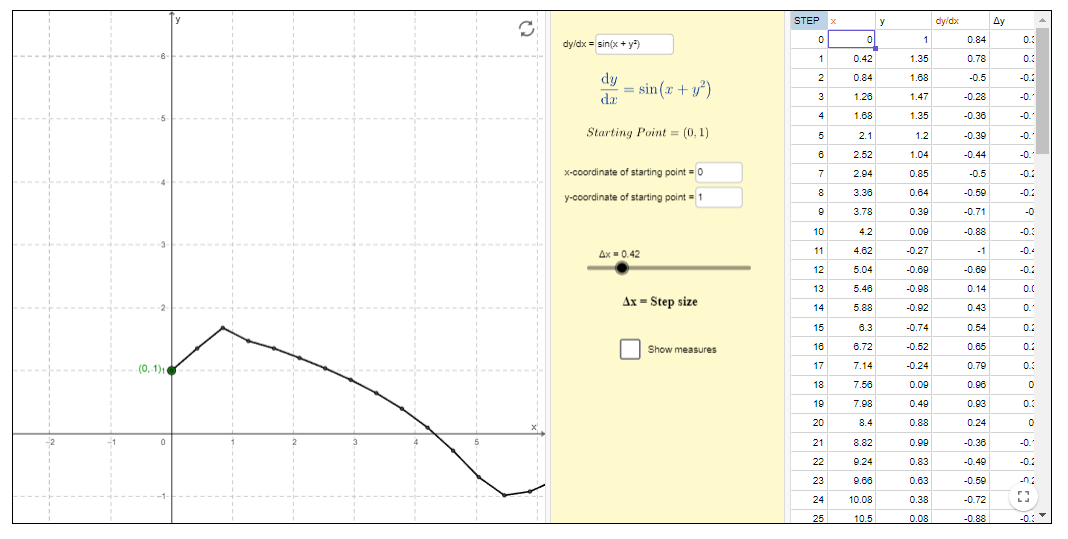
Task: Click the Δx = 0.42 slider label
Action: coord(619,254)
